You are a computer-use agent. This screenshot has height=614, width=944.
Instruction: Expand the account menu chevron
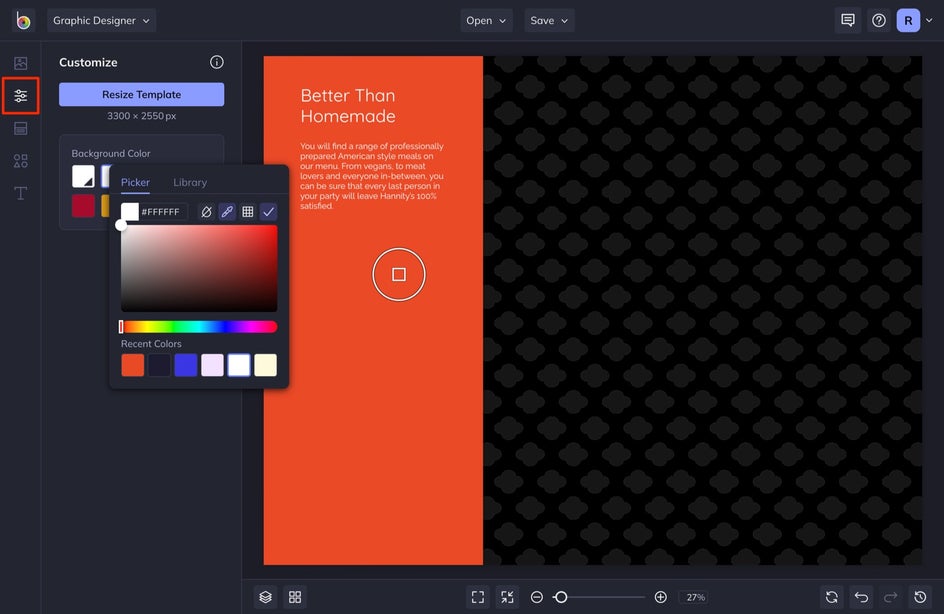tap(929, 20)
